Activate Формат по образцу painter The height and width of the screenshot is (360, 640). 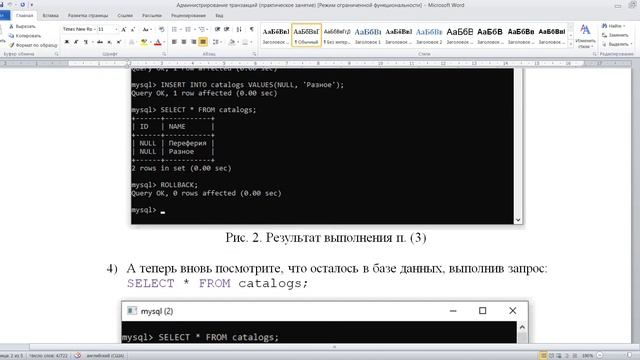tap(33, 45)
